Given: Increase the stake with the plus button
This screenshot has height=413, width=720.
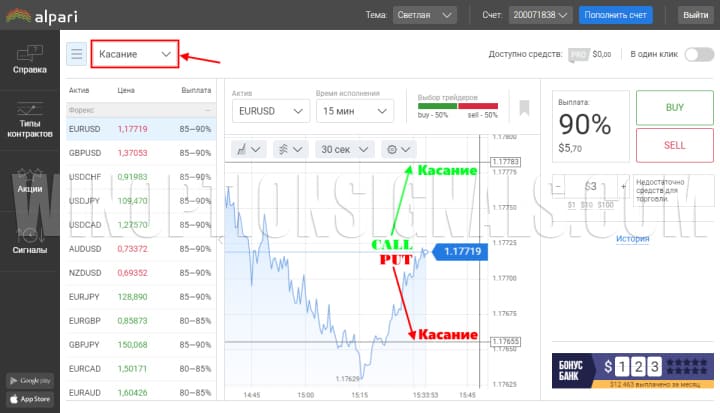Looking at the screenshot, I should pyautogui.click(x=623, y=186).
